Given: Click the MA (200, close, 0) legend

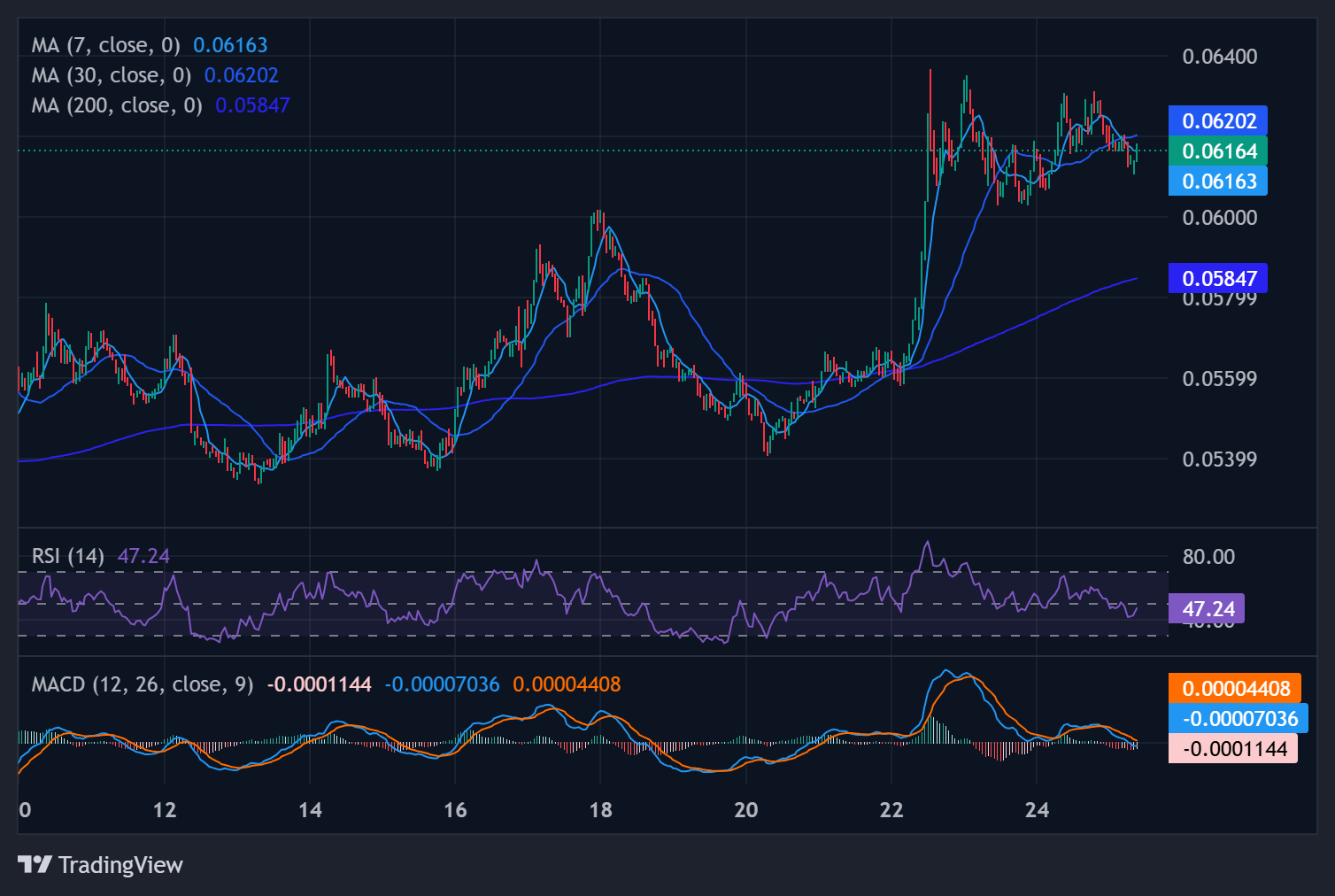Looking at the screenshot, I should pyautogui.click(x=117, y=105).
